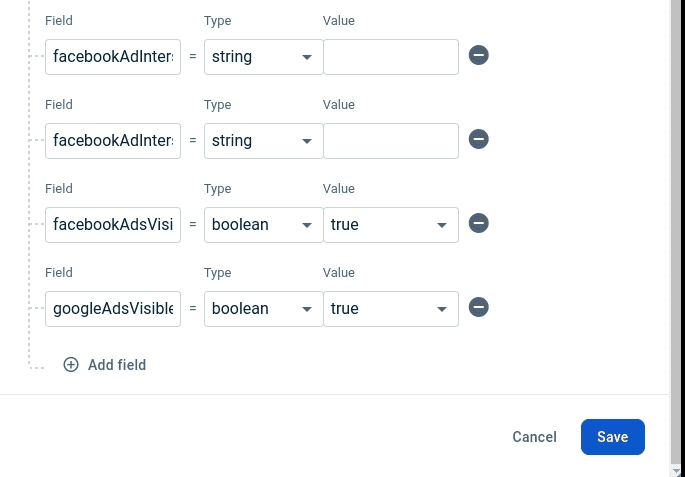Remove the first facebookAdInters string field
This screenshot has width=685, height=477.
point(479,56)
